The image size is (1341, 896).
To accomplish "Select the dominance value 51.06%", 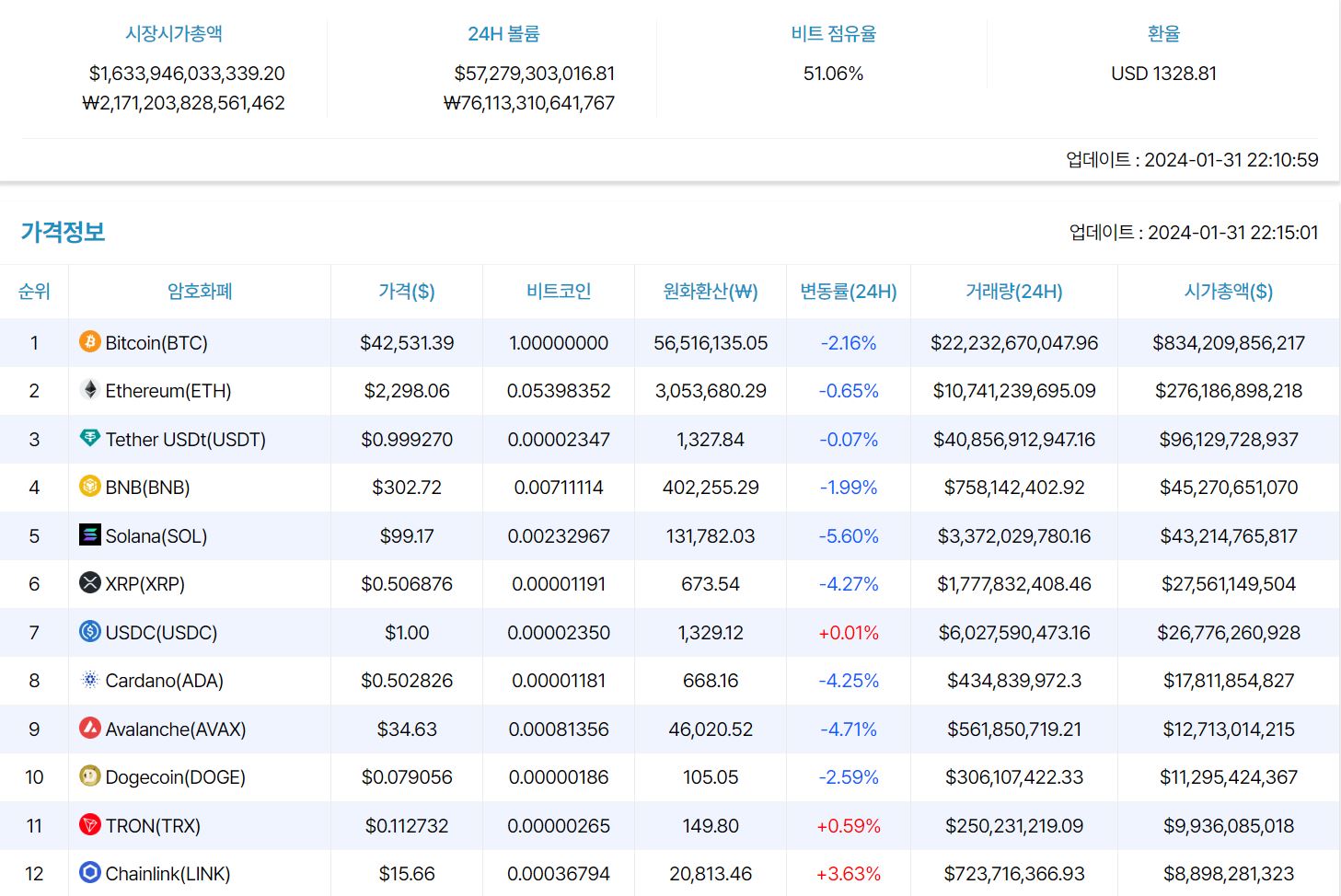I will [834, 74].
